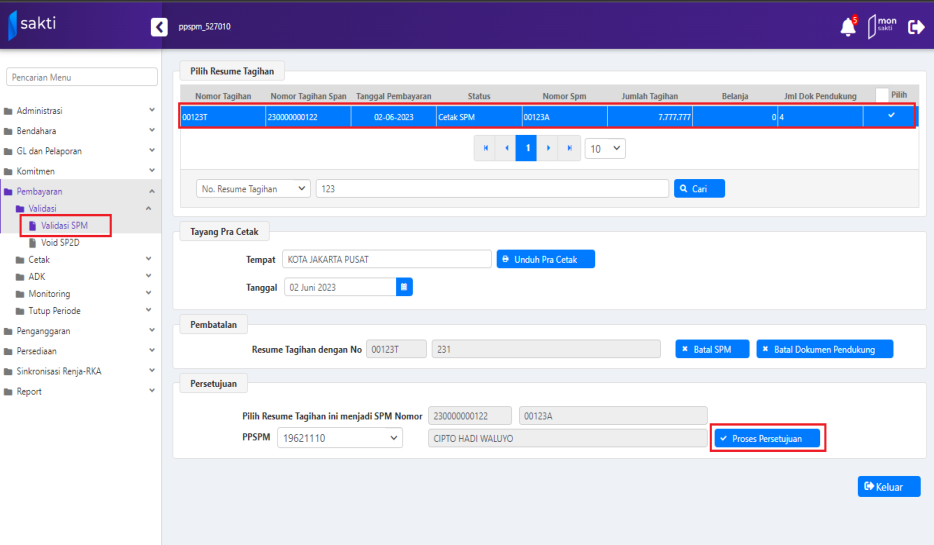The image size is (934, 545).
Task: Click the logout icon in header
Action: point(915,28)
